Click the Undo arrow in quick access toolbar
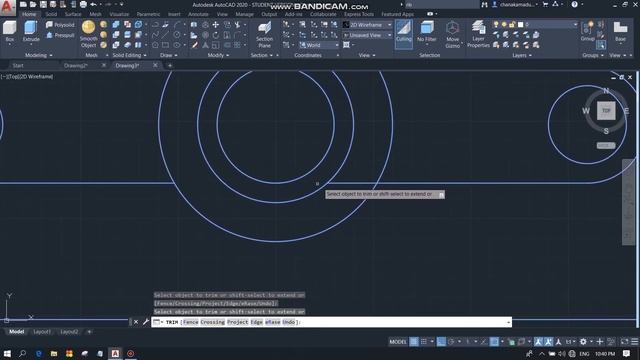Viewport: 640px width, 360px height. pos(93,4)
